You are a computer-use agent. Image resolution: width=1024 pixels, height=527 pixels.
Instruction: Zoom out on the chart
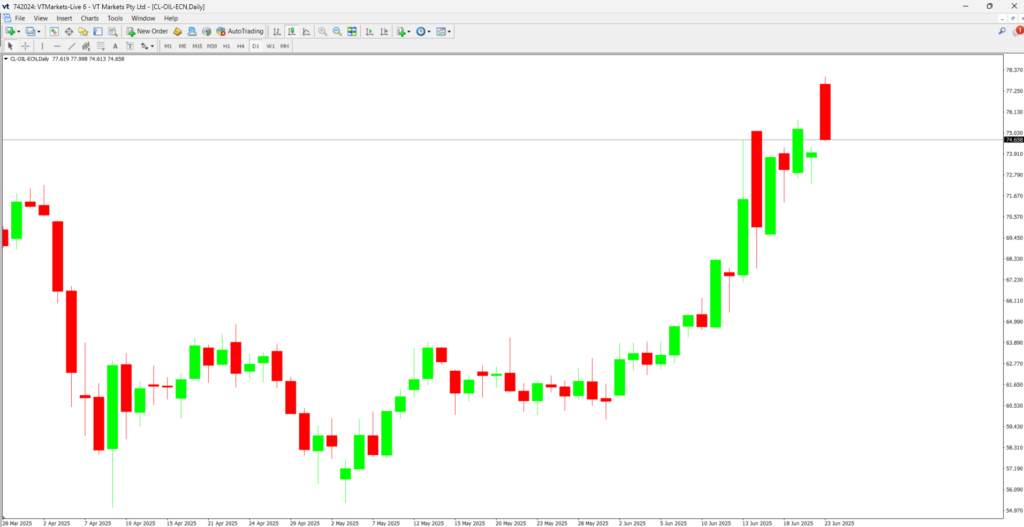337,31
